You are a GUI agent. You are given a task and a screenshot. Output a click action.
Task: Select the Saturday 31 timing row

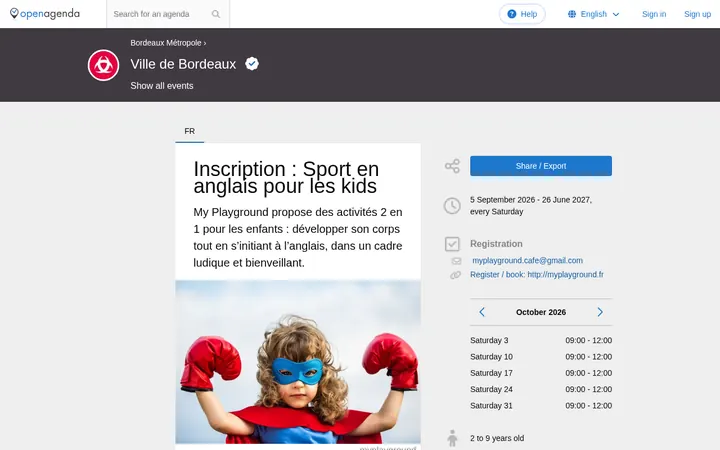tap(541, 405)
